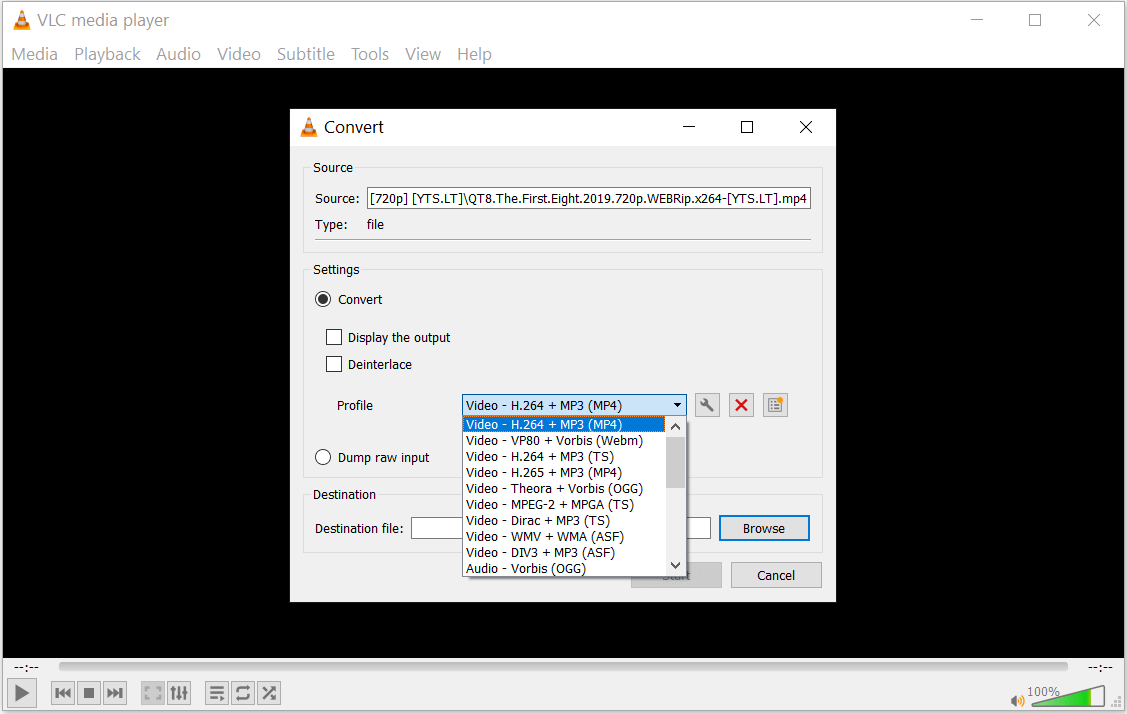Choose Video - MPEG-2 + MPGA (TS)
1127x714 pixels.
[564, 505]
